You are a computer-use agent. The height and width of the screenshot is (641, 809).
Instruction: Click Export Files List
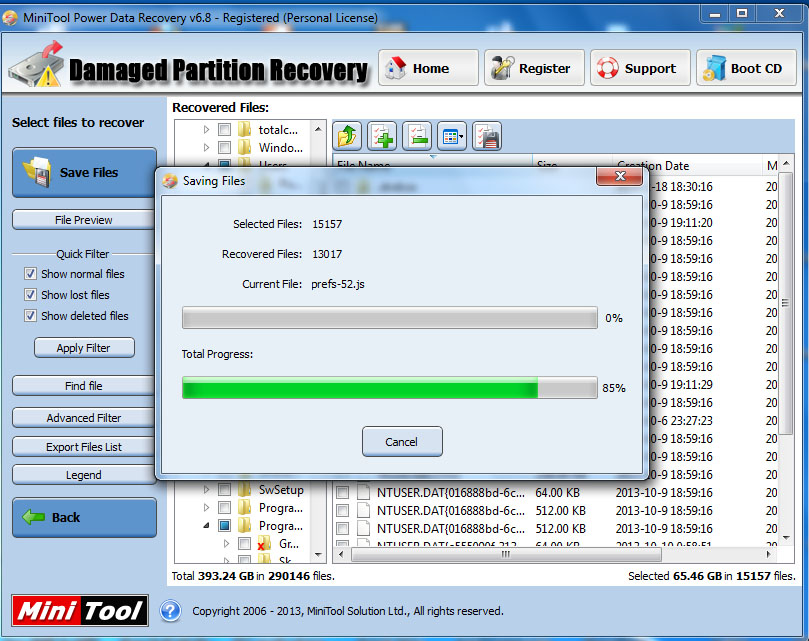tap(84, 447)
